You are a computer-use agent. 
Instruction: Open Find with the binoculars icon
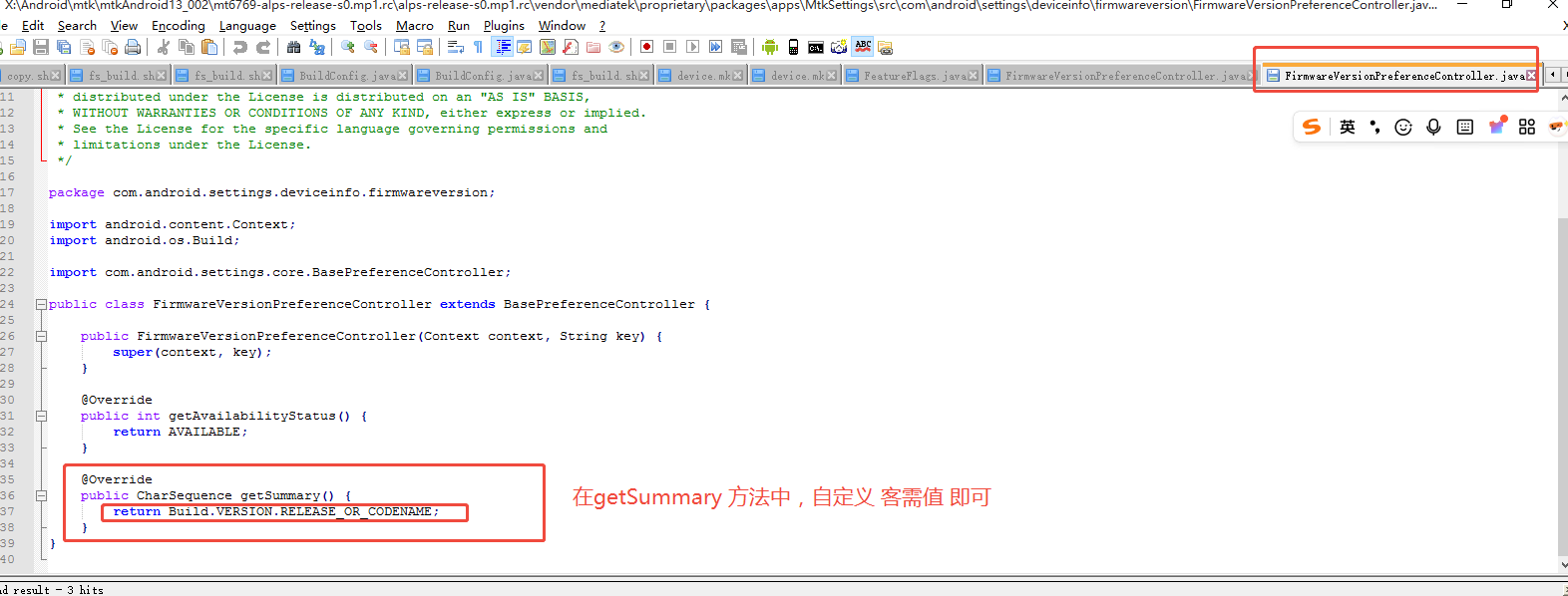pyautogui.click(x=293, y=47)
